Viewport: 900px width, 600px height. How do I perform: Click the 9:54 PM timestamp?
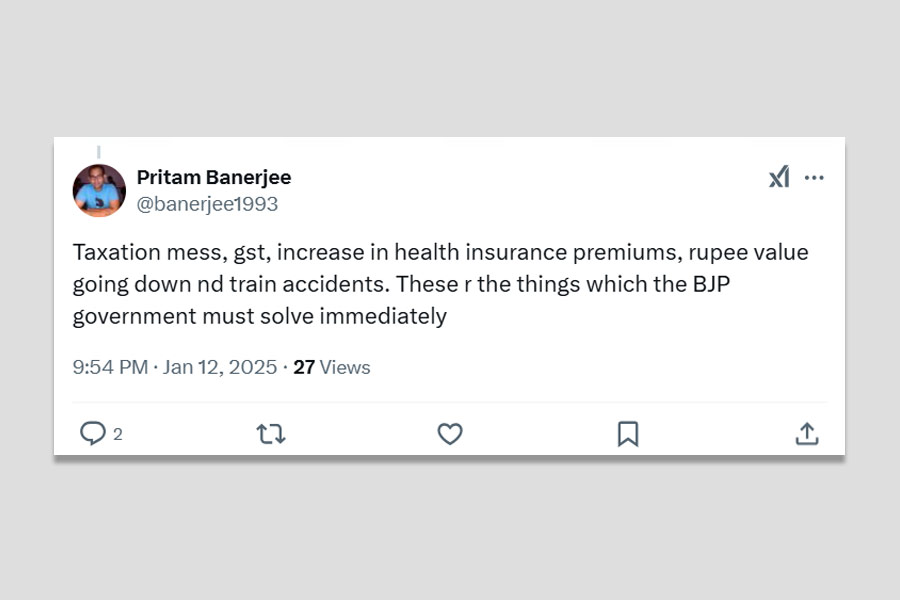(x=110, y=367)
